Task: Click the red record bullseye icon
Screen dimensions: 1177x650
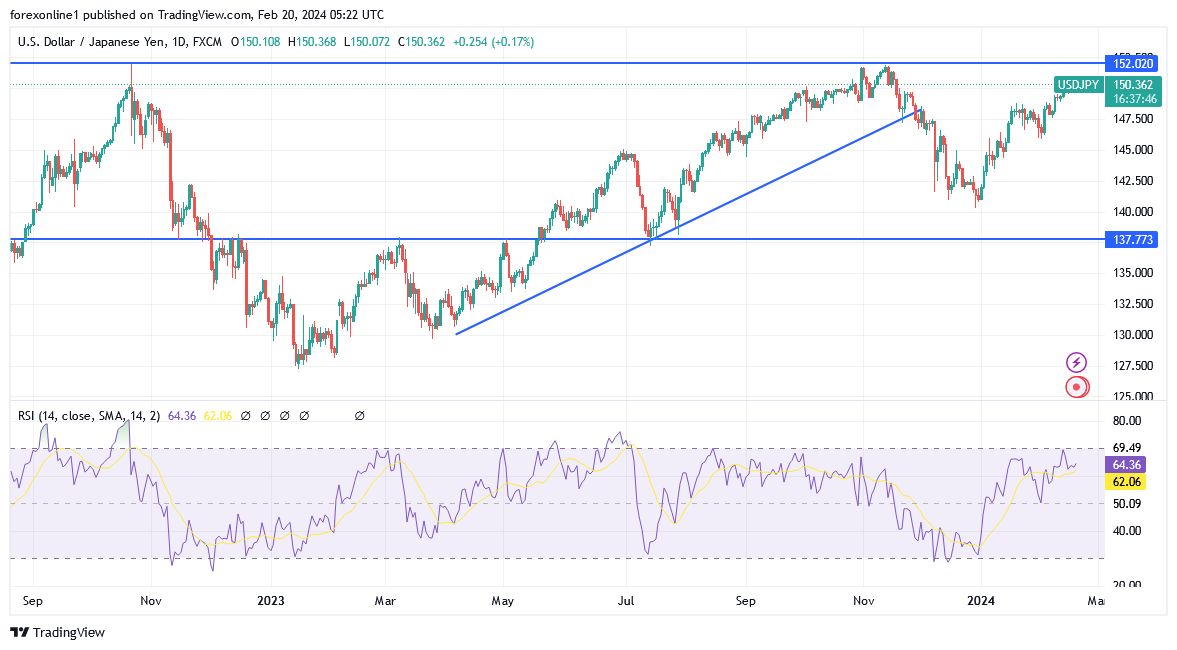Action: (1076, 386)
